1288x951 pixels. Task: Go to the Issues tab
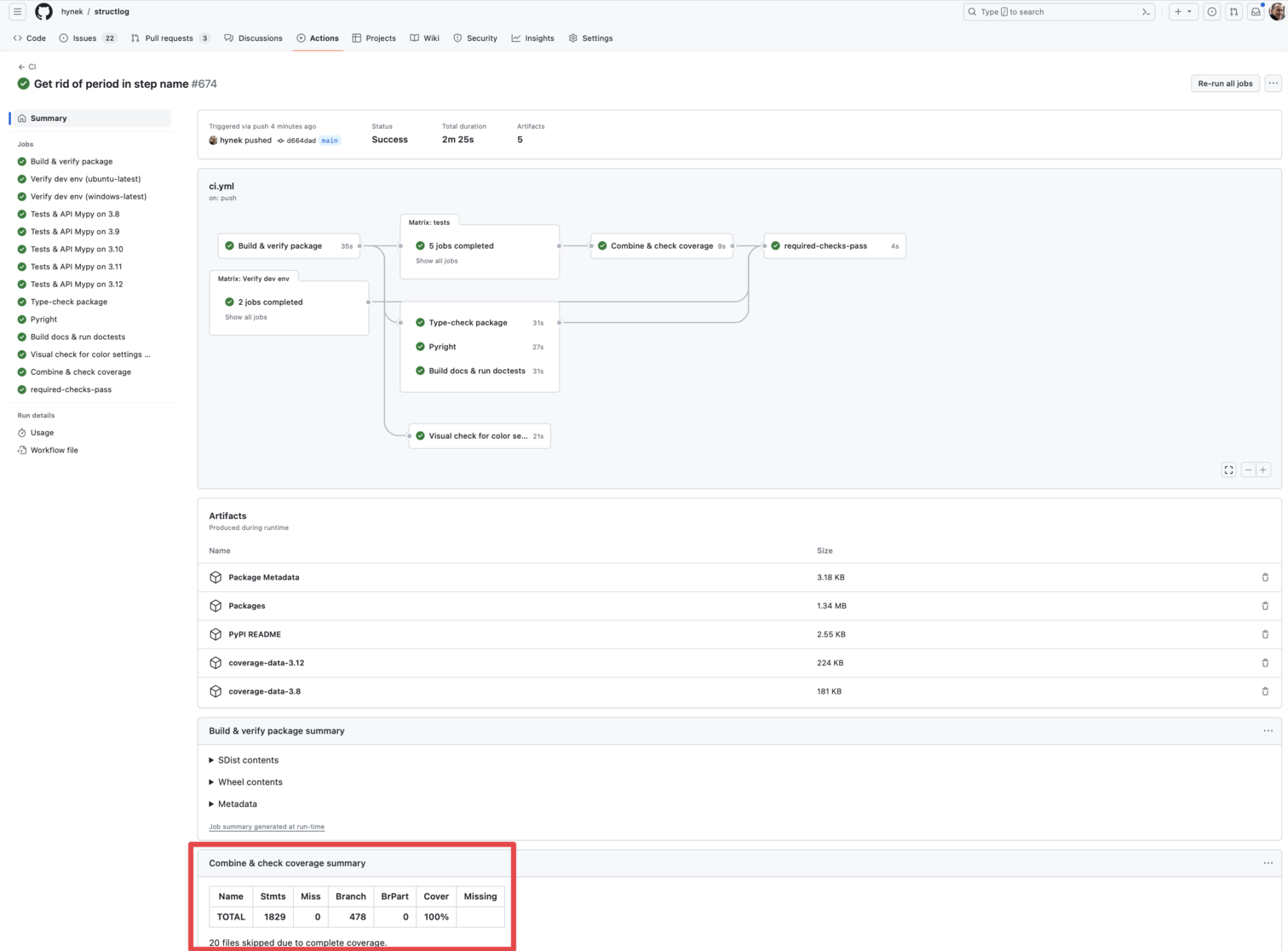point(88,38)
